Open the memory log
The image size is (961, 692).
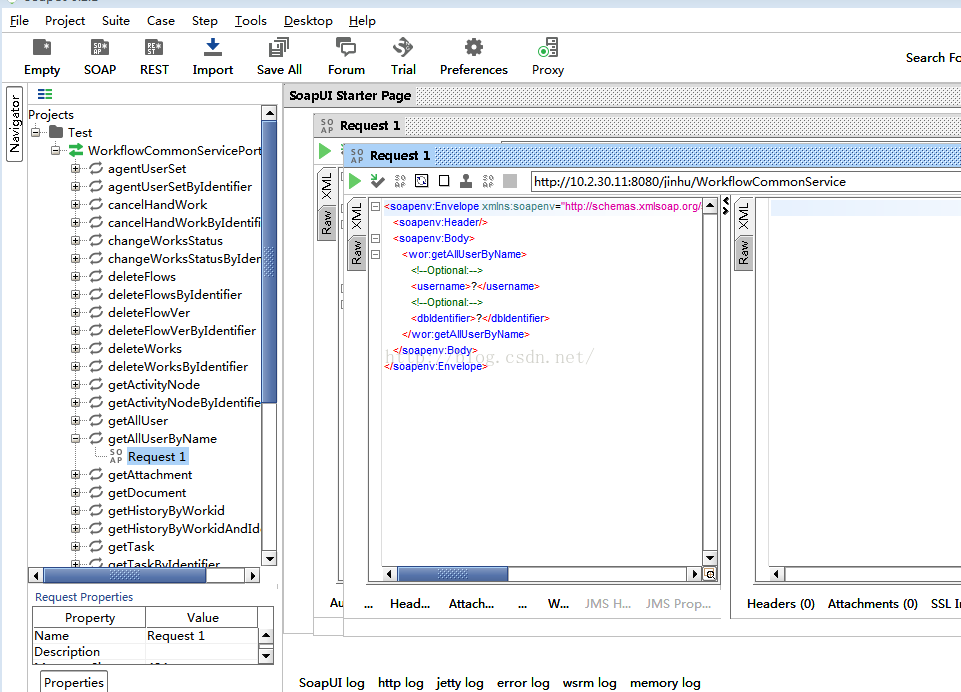(665, 683)
